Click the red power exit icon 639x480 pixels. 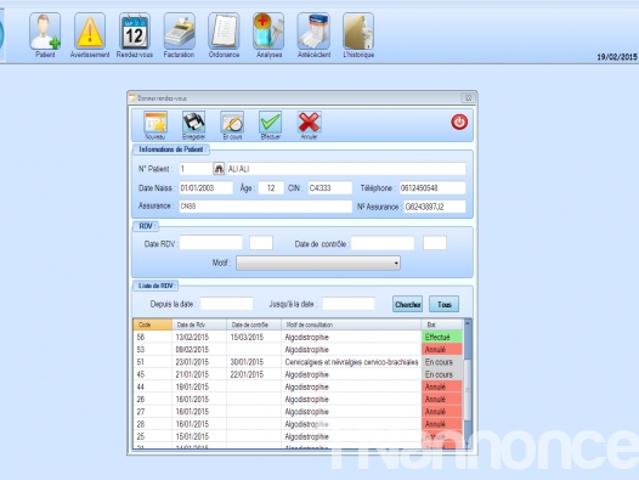pyautogui.click(x=459, y=122)
